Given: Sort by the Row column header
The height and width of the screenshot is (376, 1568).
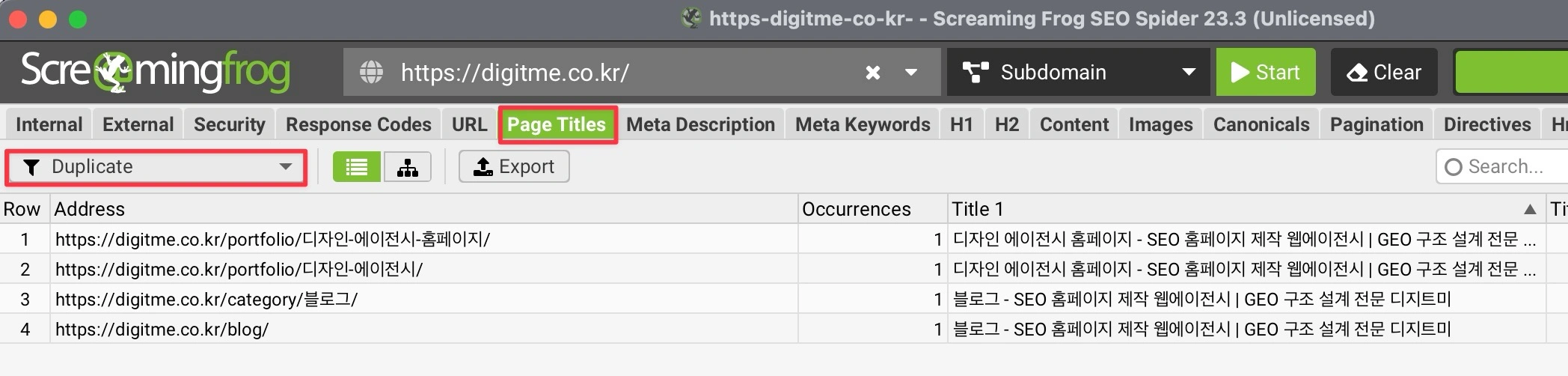Looking at the screenshot, I should point(24,209).
